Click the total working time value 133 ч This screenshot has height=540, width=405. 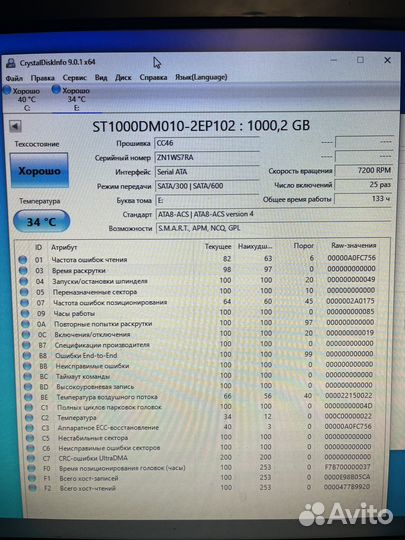pos(363,199)
